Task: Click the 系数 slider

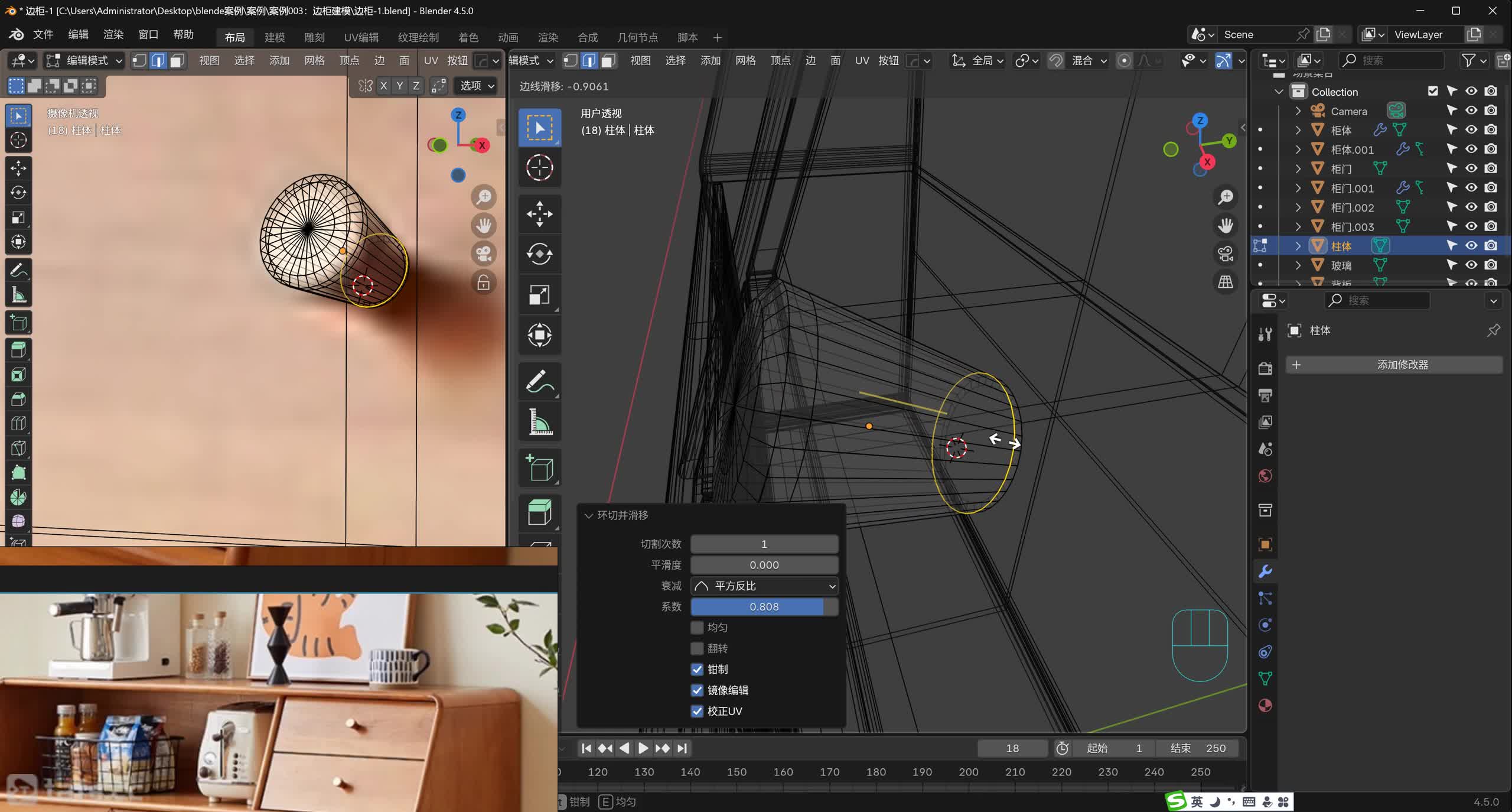Action: pyautogui.click(x=764, y=606)
